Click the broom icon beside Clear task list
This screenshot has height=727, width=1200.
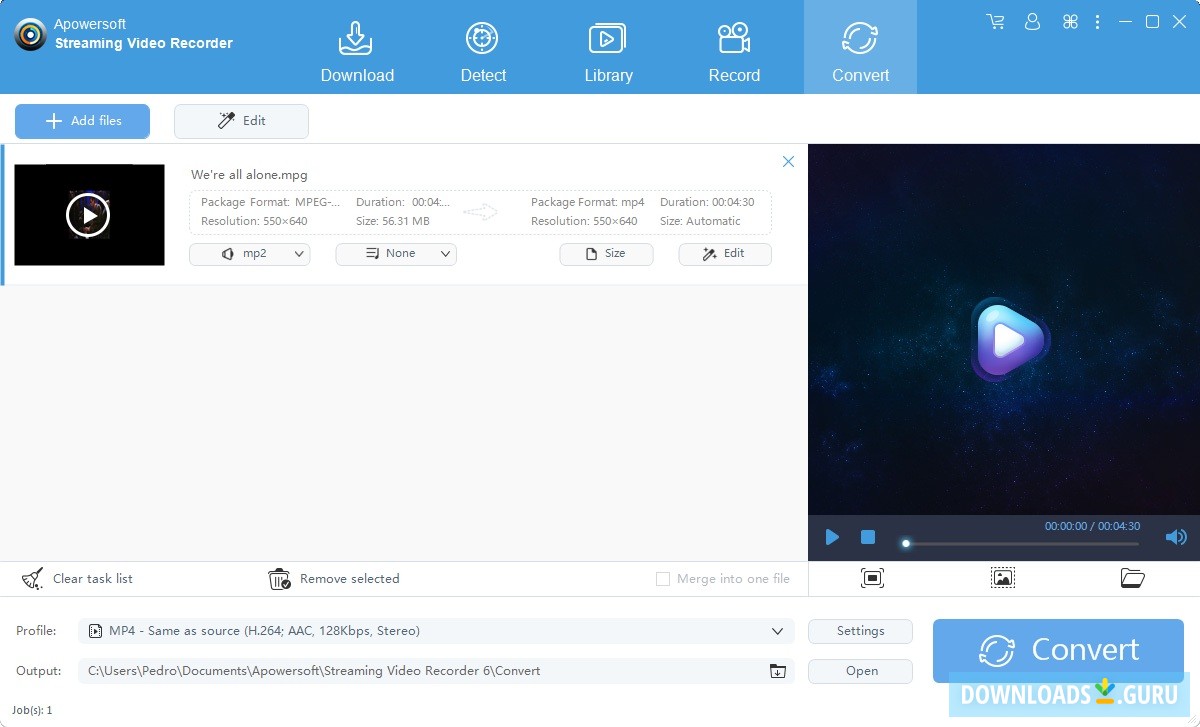tap(33, 578)
